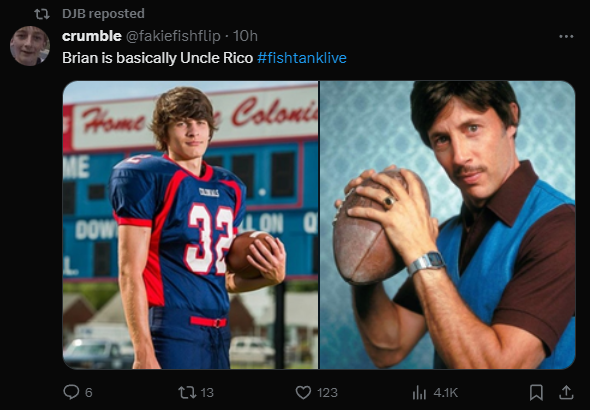The image size is (590, 410).
Task: Open the Uncle Rico football photo
Action: (x=447, y=225)
